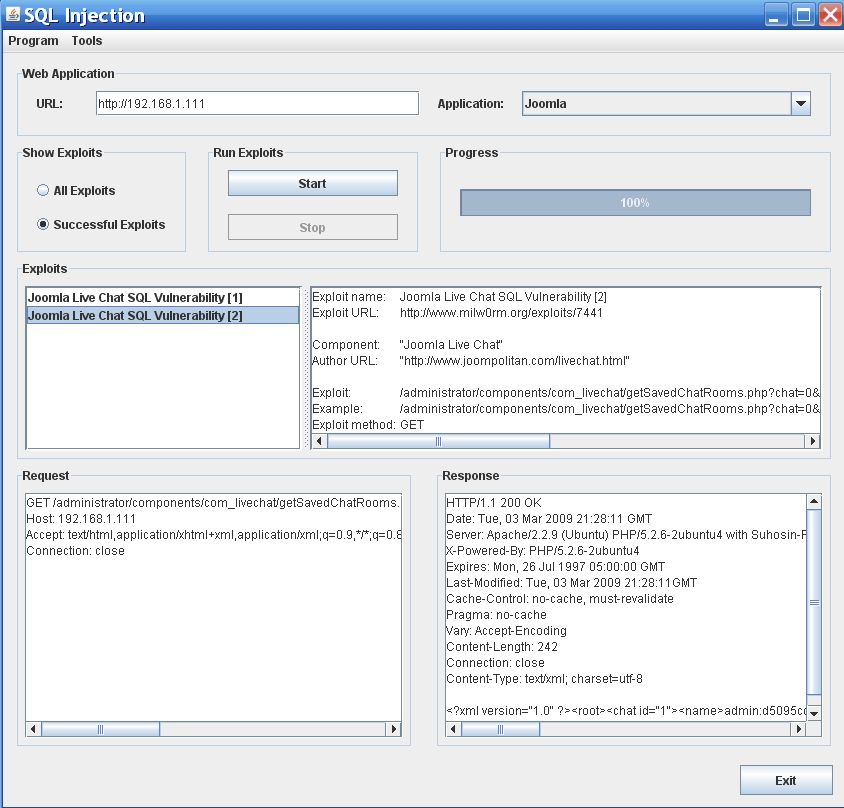844x808 pixels.
Task: Click the Content-Type: text/xml response line
Action: pyautogui.click(x=544, y=679)
